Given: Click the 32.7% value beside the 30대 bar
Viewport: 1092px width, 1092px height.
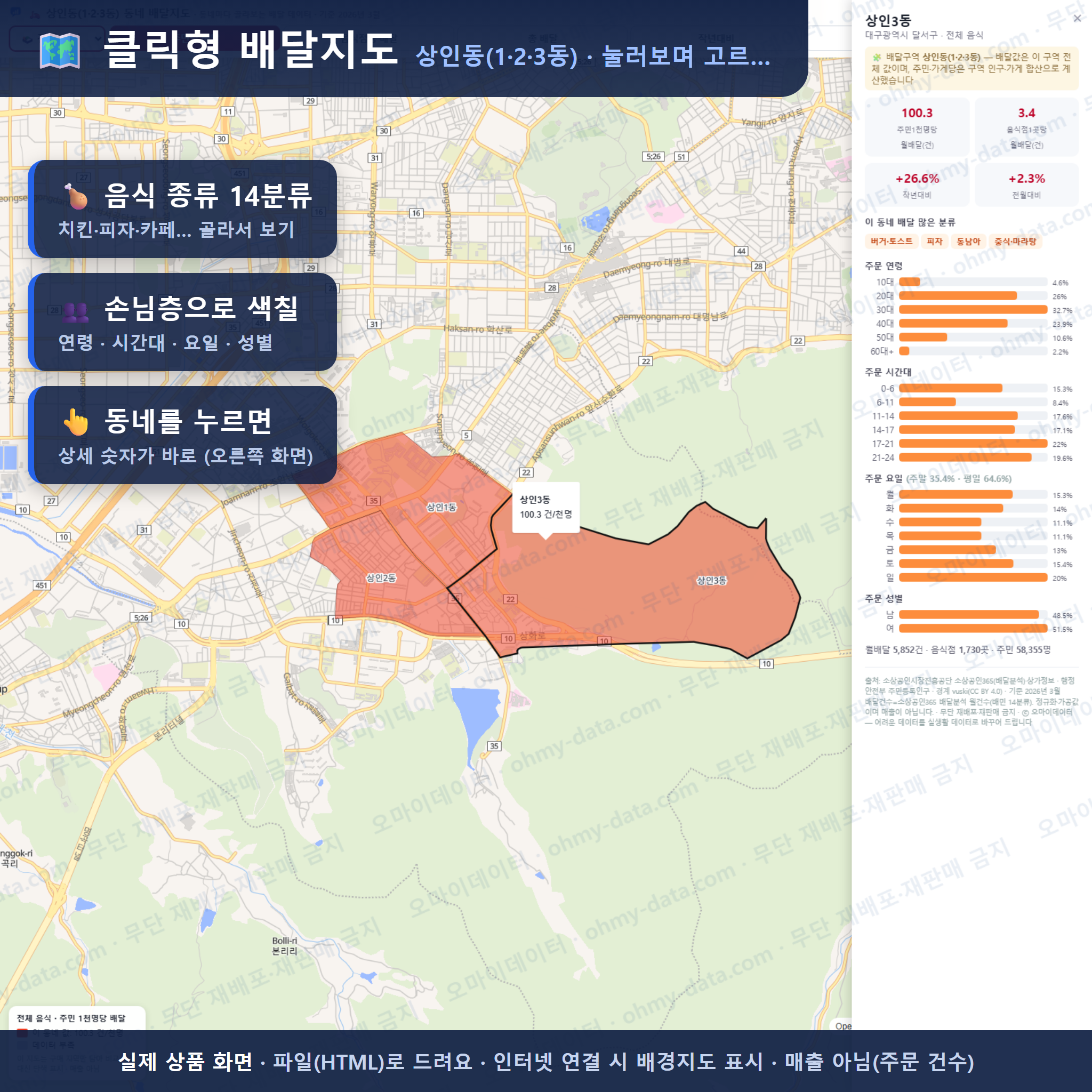Looking at the screenshot, I should 1062,310.
